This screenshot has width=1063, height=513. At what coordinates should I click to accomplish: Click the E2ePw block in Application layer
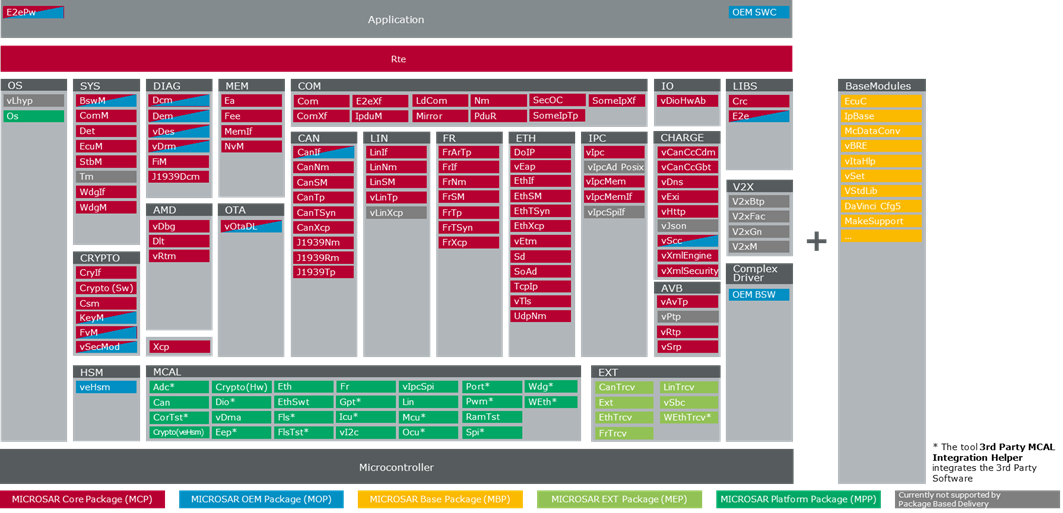pos(33,12)
